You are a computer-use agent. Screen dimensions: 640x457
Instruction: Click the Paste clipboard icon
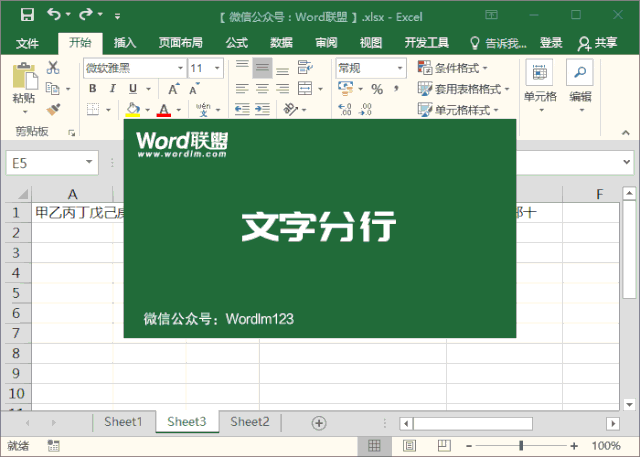click(24, 76)
